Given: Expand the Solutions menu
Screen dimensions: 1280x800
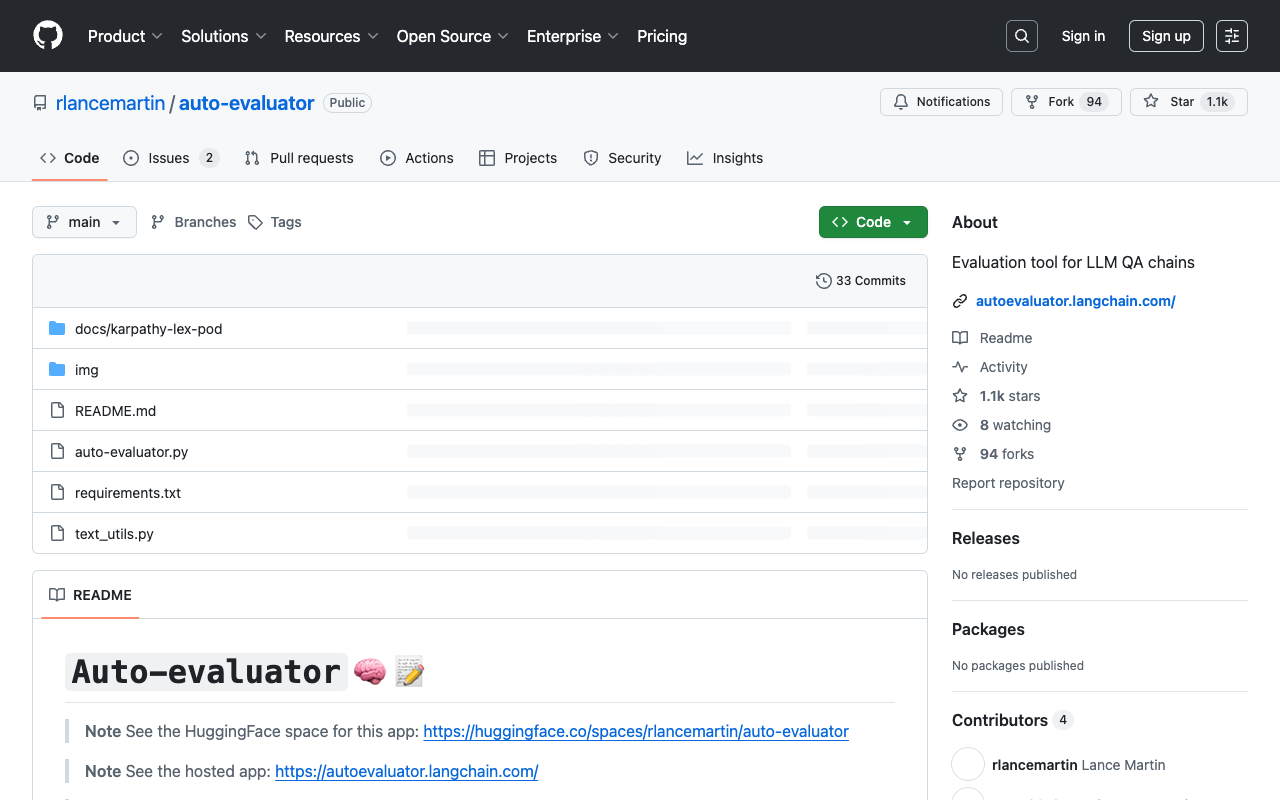Looking at the screenshot, I should click(x=224, y=36).
